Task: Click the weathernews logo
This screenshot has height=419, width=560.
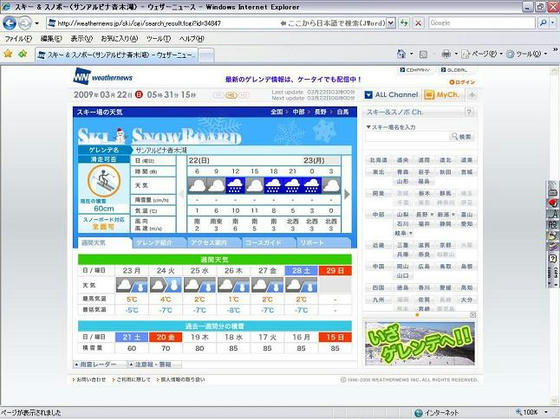Action: tap(103, 76)
